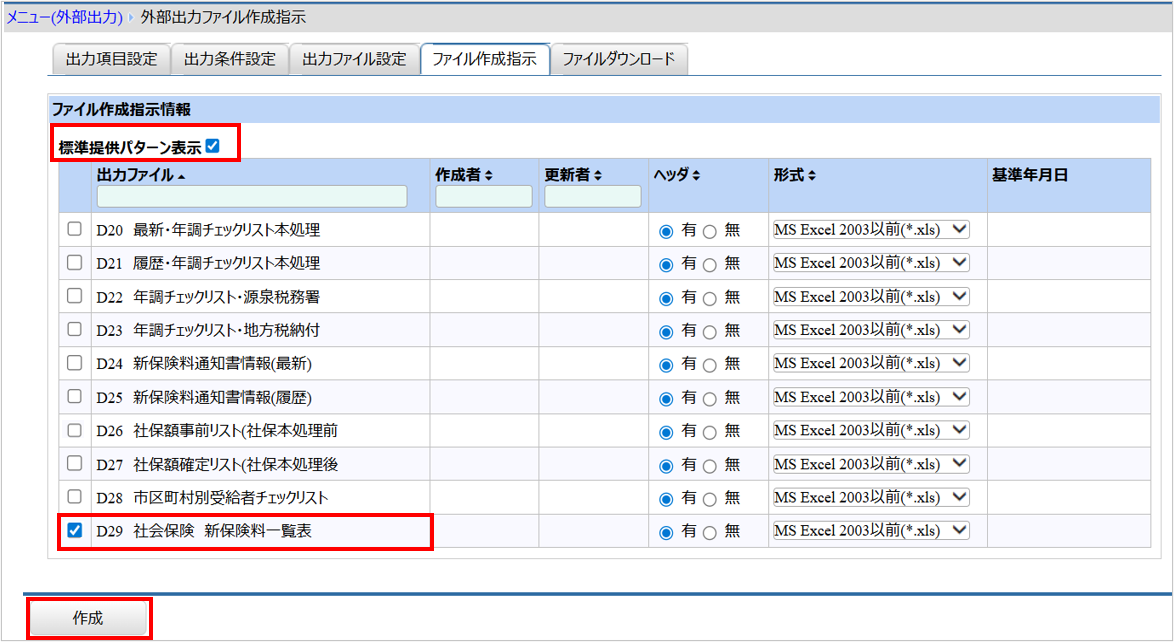This screenshot has width=1174, height=642.
Task: Check the D21 履歴・年調チェックリスト本処理 row
Action: (x=74, y=263)
